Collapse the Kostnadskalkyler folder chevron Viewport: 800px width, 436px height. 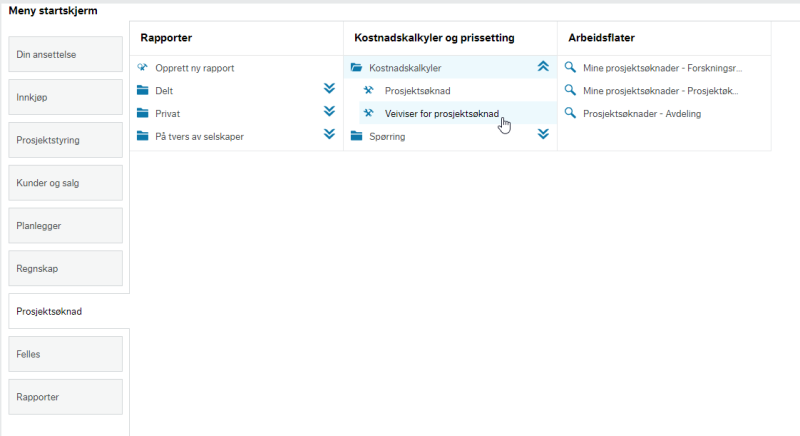coord(543,66)
